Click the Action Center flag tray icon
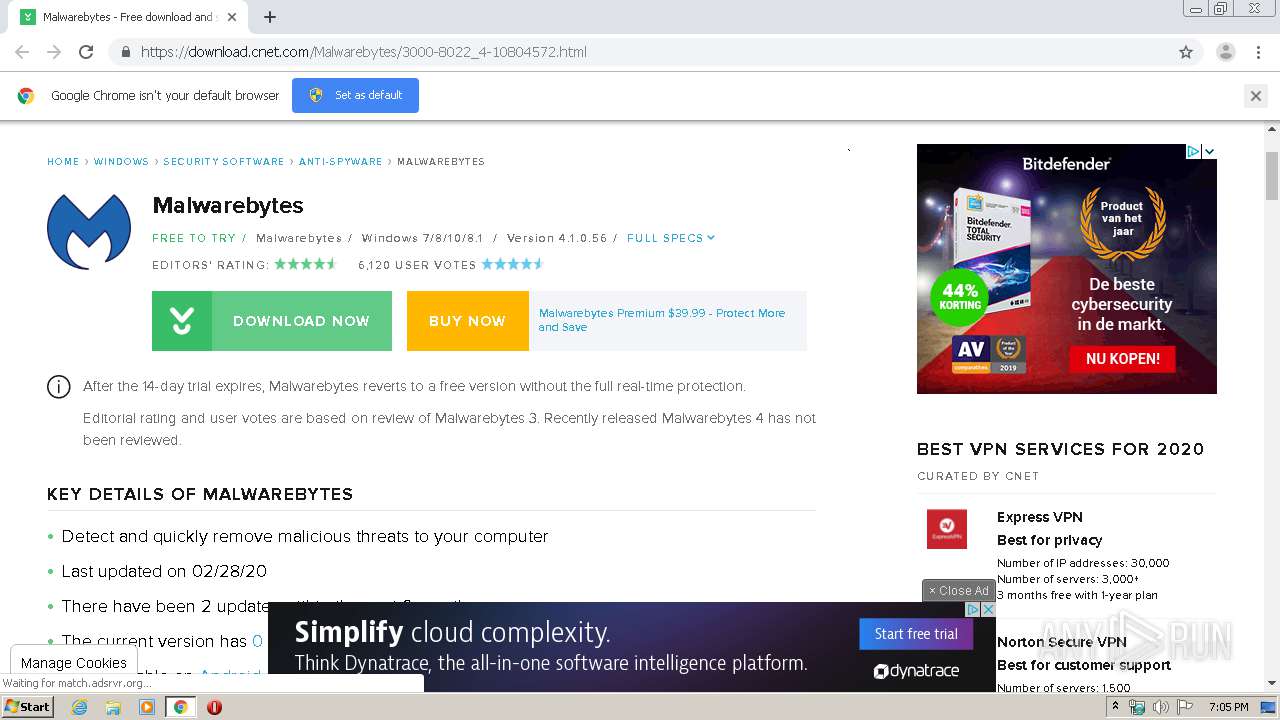The width and height of the screenshot is (1280, 720). coord(1185,707)
